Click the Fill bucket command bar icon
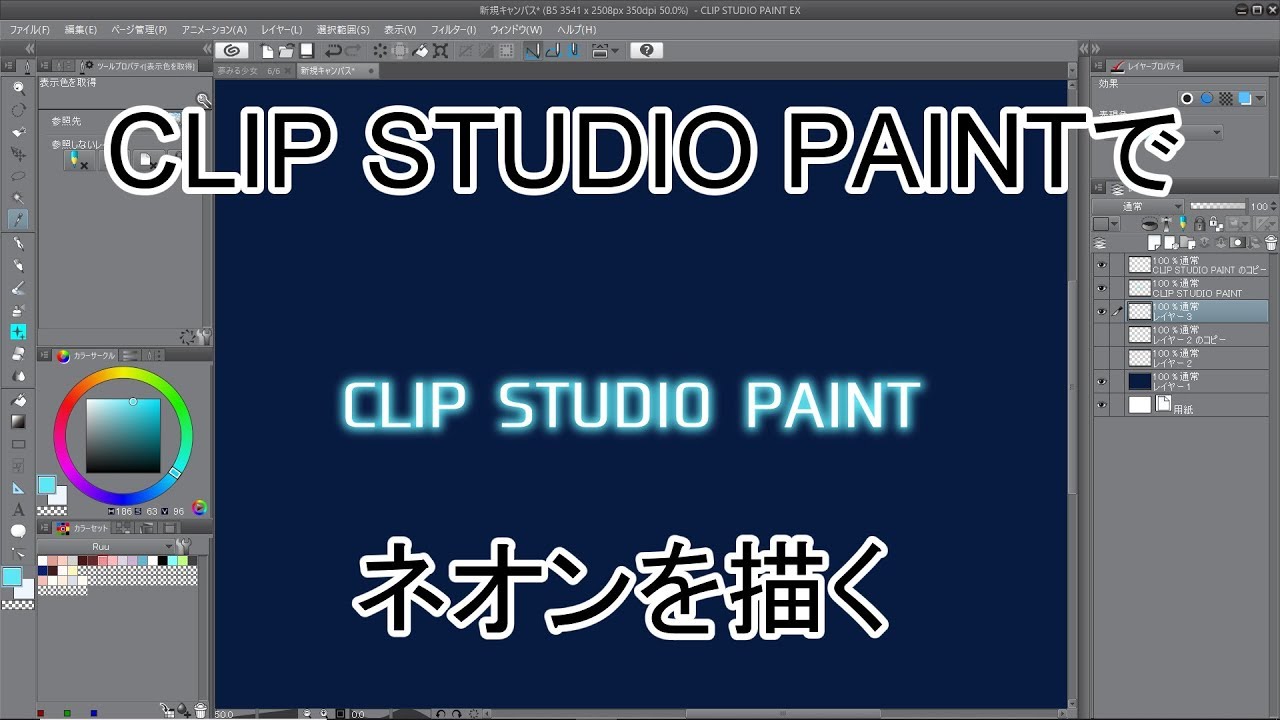 point(421,50)
